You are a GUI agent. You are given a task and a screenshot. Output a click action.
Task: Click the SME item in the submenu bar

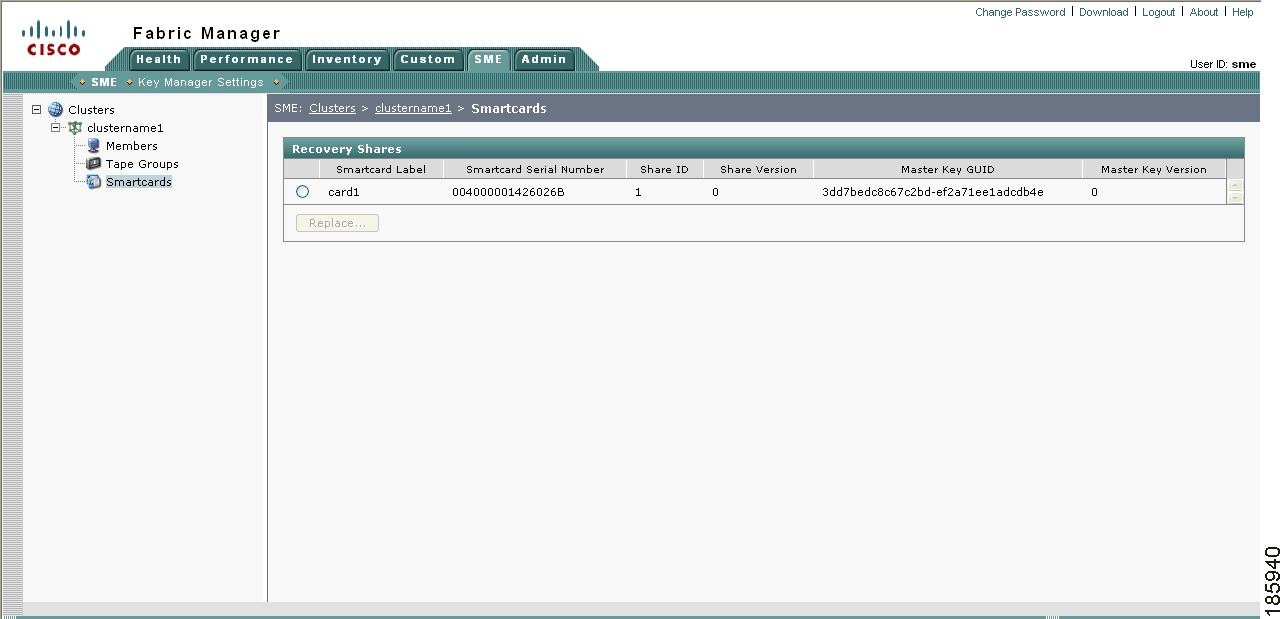(x=104, y=83)
